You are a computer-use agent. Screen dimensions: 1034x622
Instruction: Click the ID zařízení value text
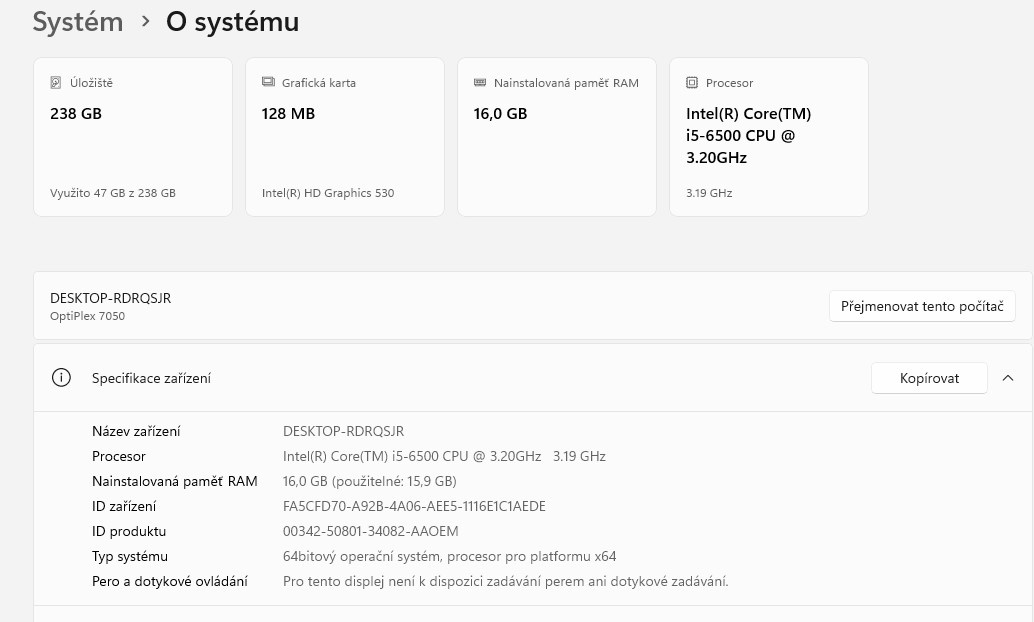[414, 506]
